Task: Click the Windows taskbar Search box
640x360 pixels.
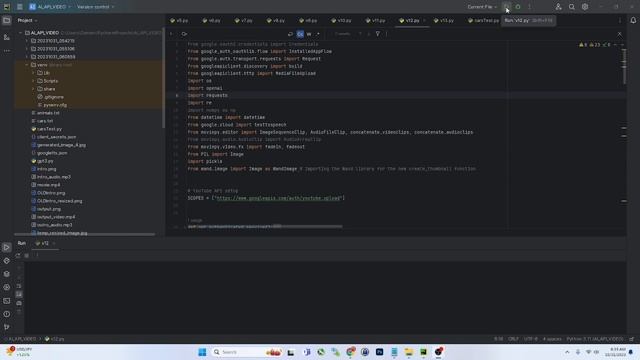Action: tap(247, 352)
